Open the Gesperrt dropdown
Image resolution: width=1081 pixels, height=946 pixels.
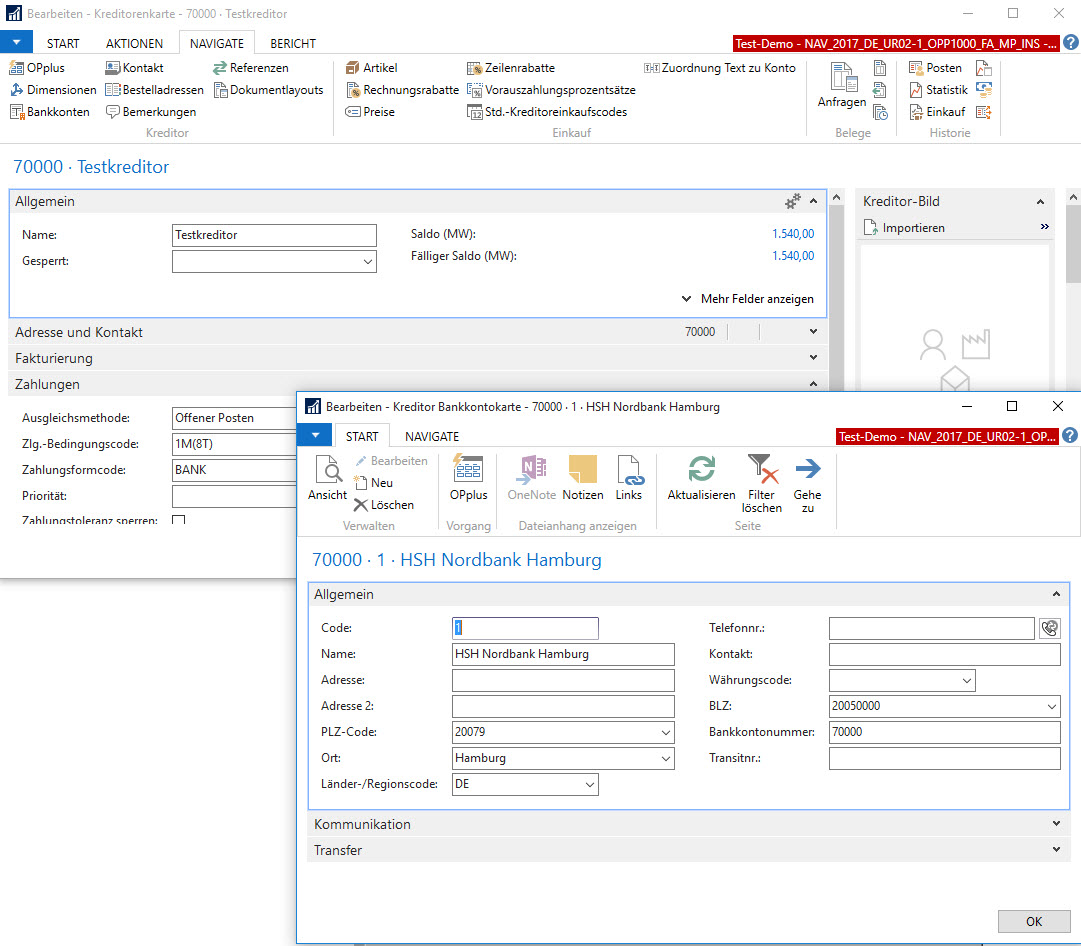coord(367,261)
